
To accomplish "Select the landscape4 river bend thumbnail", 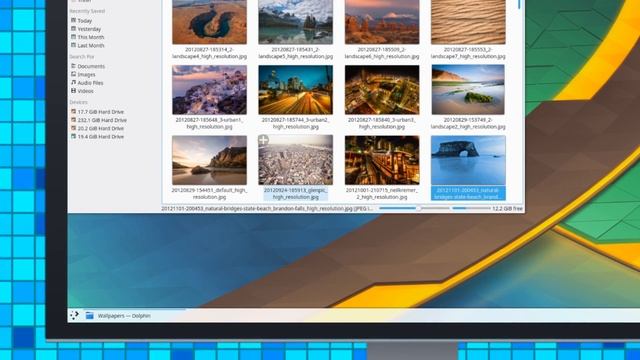I will (x=209, y=22).
